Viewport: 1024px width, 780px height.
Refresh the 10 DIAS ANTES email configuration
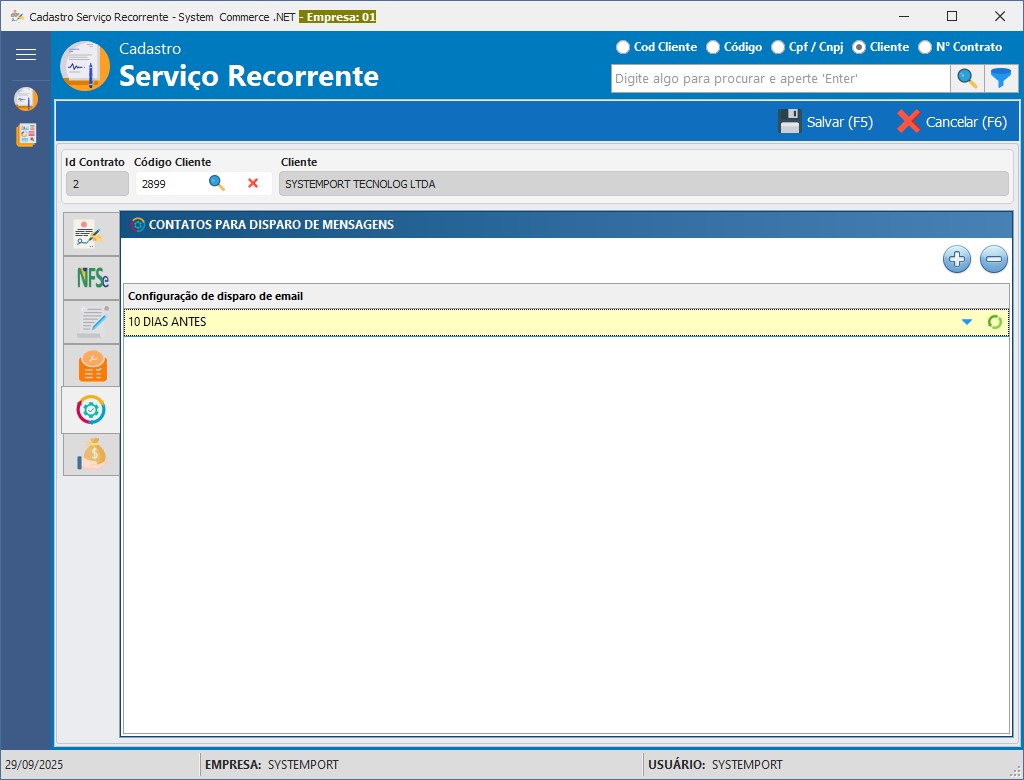coord(994,321)
